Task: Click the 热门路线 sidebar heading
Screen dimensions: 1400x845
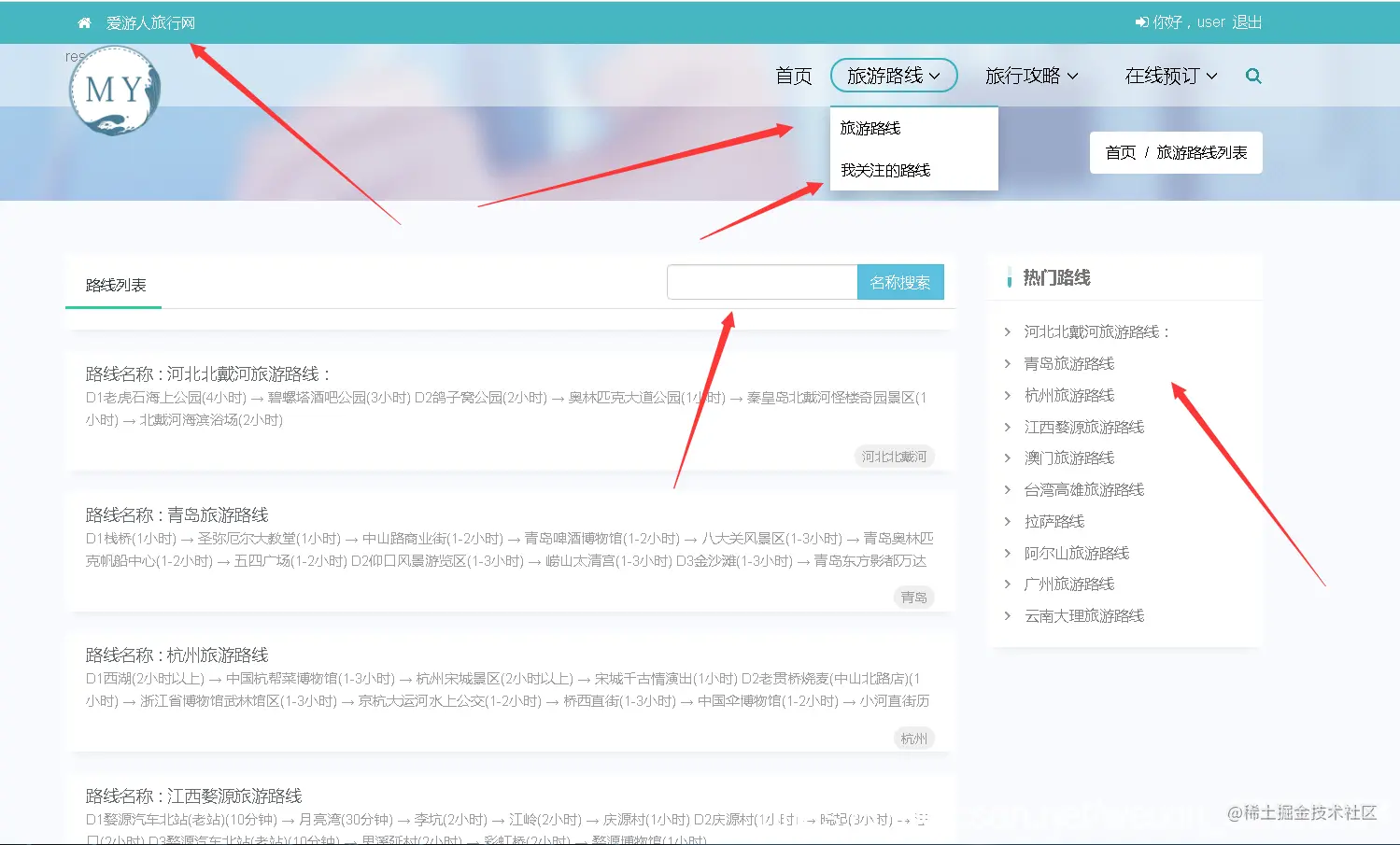Action: [x=1057, y=277]
